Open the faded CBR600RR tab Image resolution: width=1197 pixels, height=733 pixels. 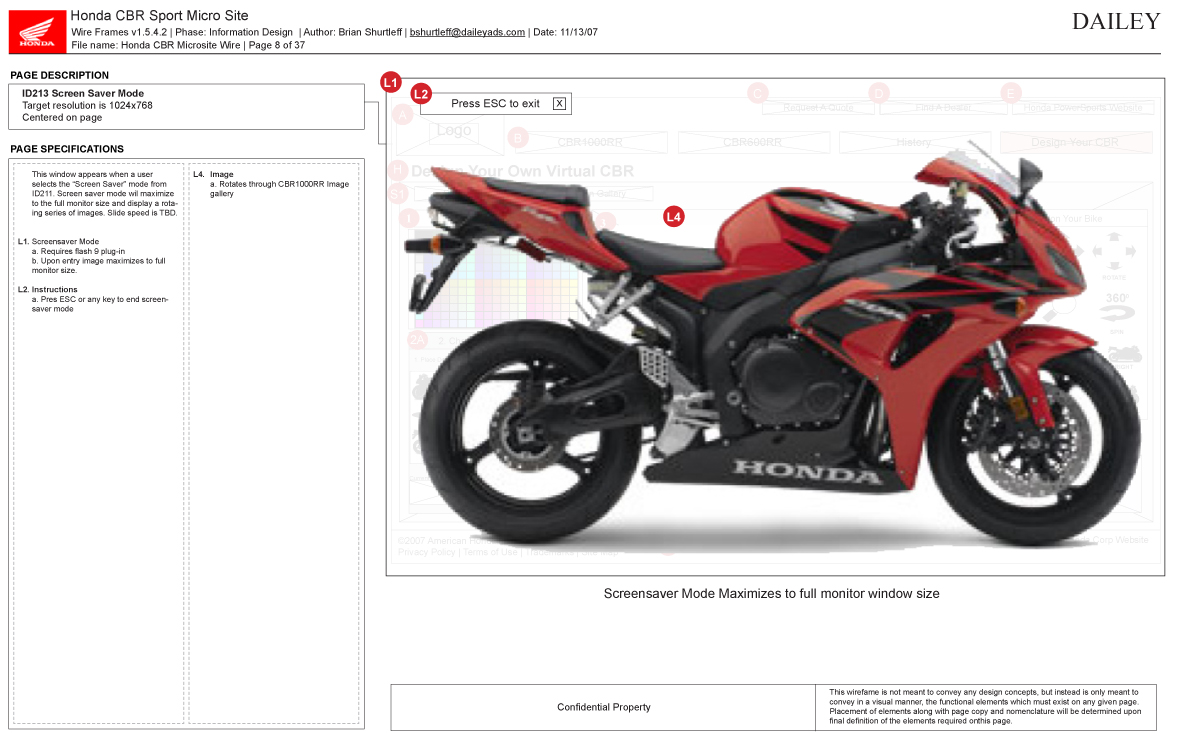752,143
